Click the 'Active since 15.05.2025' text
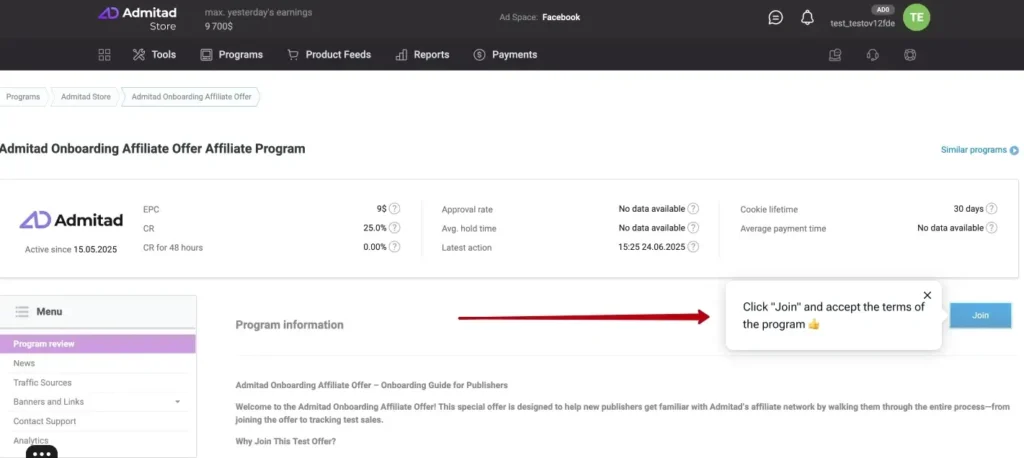 tap(71, 250)
